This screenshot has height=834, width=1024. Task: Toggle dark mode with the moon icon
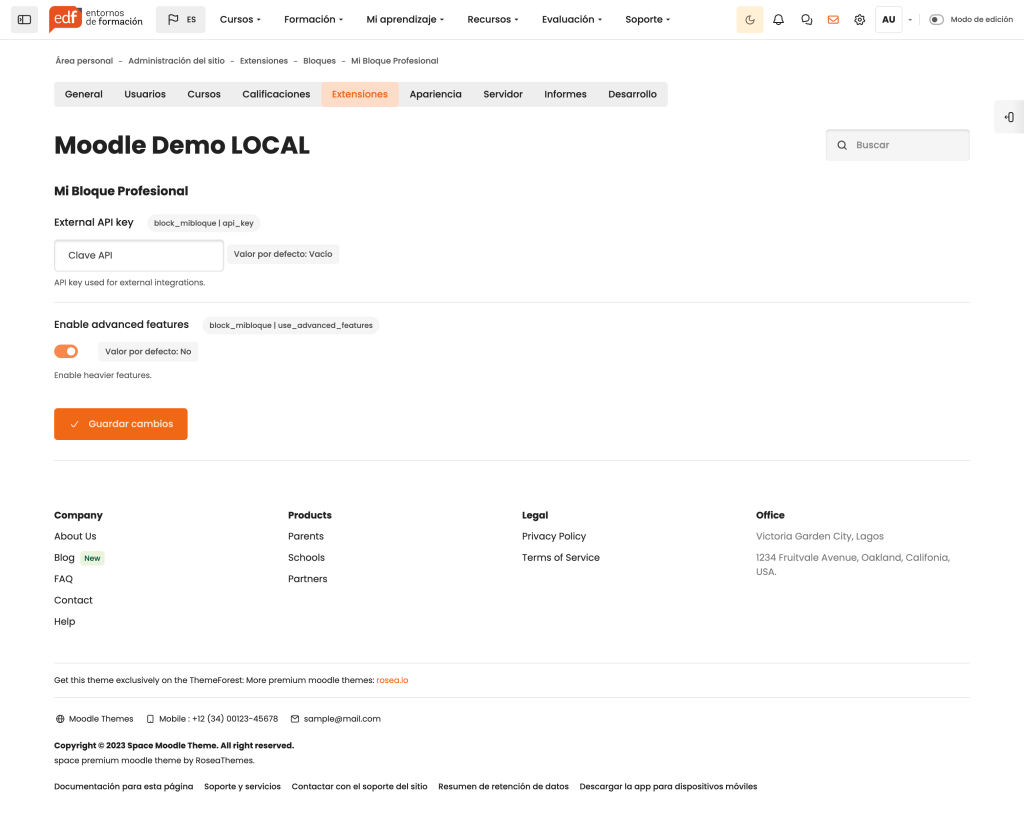(749, 19)
